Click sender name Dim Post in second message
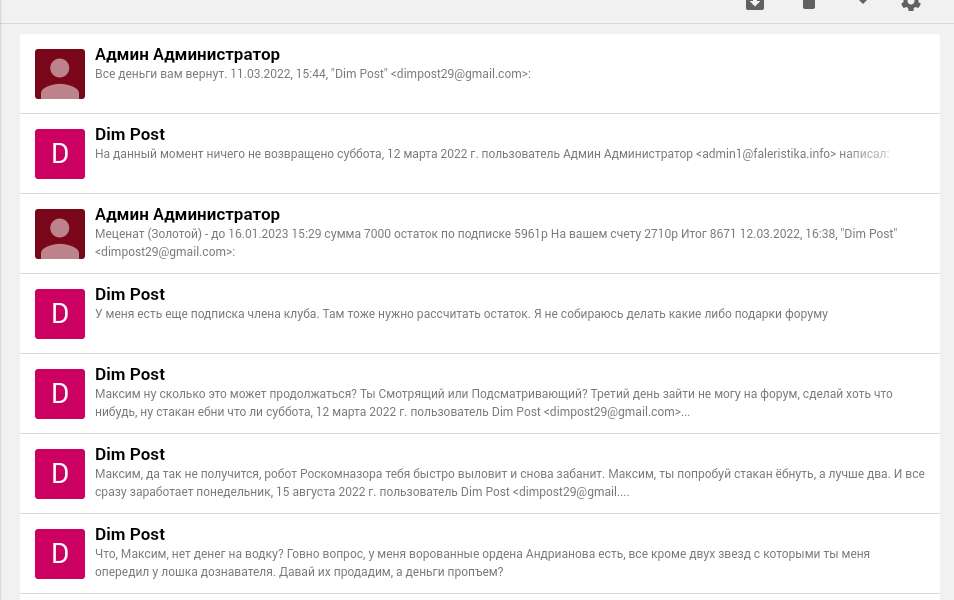The width and height of the screenshot is (954, 600). pos(130,134)
